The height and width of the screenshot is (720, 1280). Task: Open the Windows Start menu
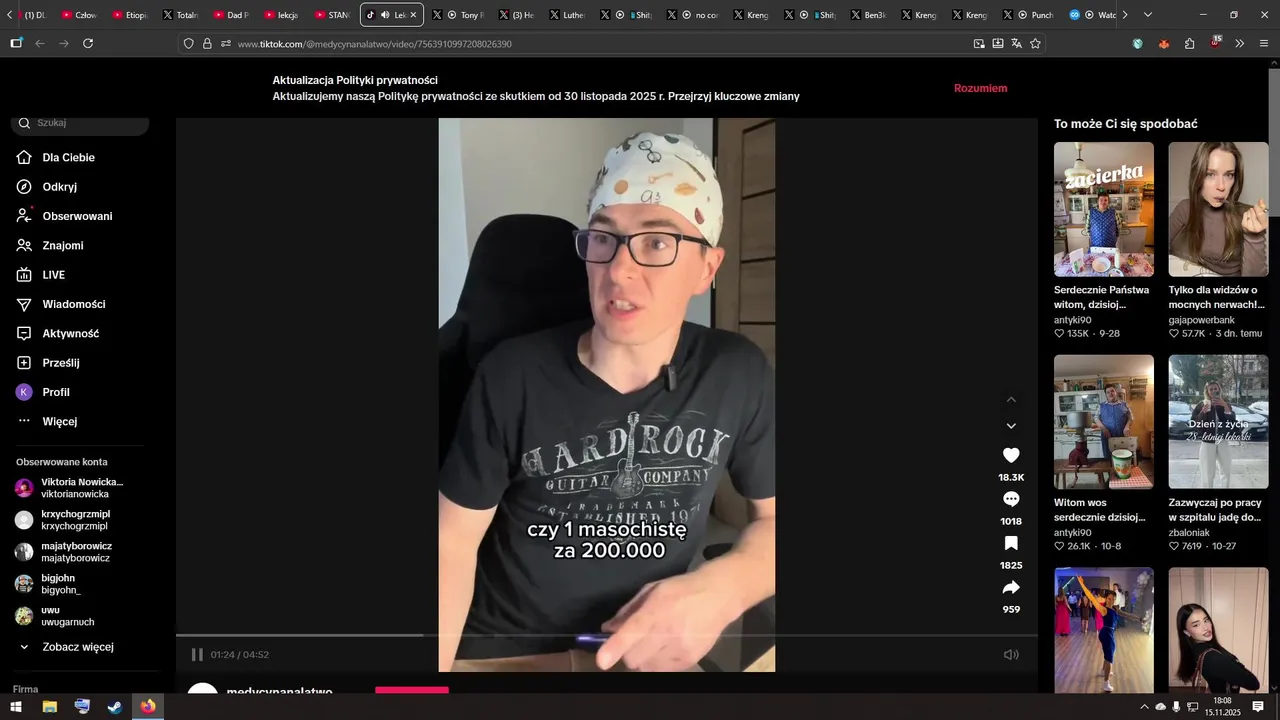[x=15, y=707]
